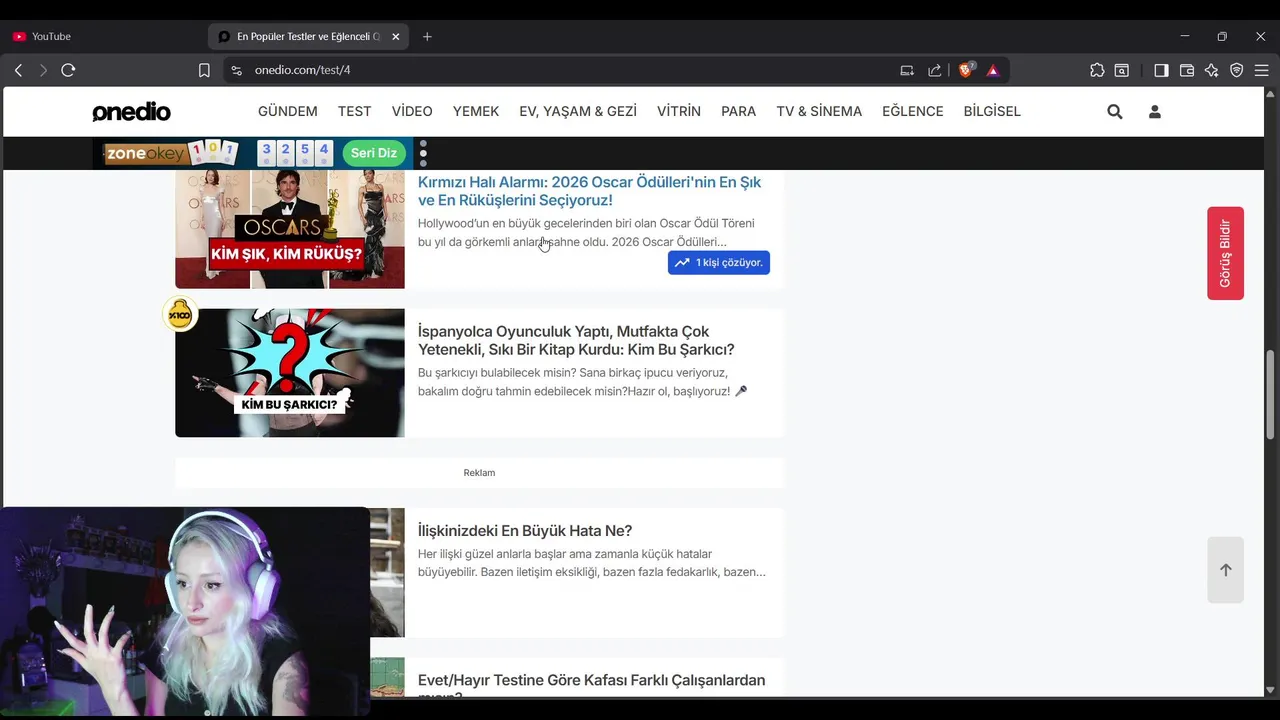Restore down the browser window
Screen dimensions: 1280x720
[x=1222, y=36]
